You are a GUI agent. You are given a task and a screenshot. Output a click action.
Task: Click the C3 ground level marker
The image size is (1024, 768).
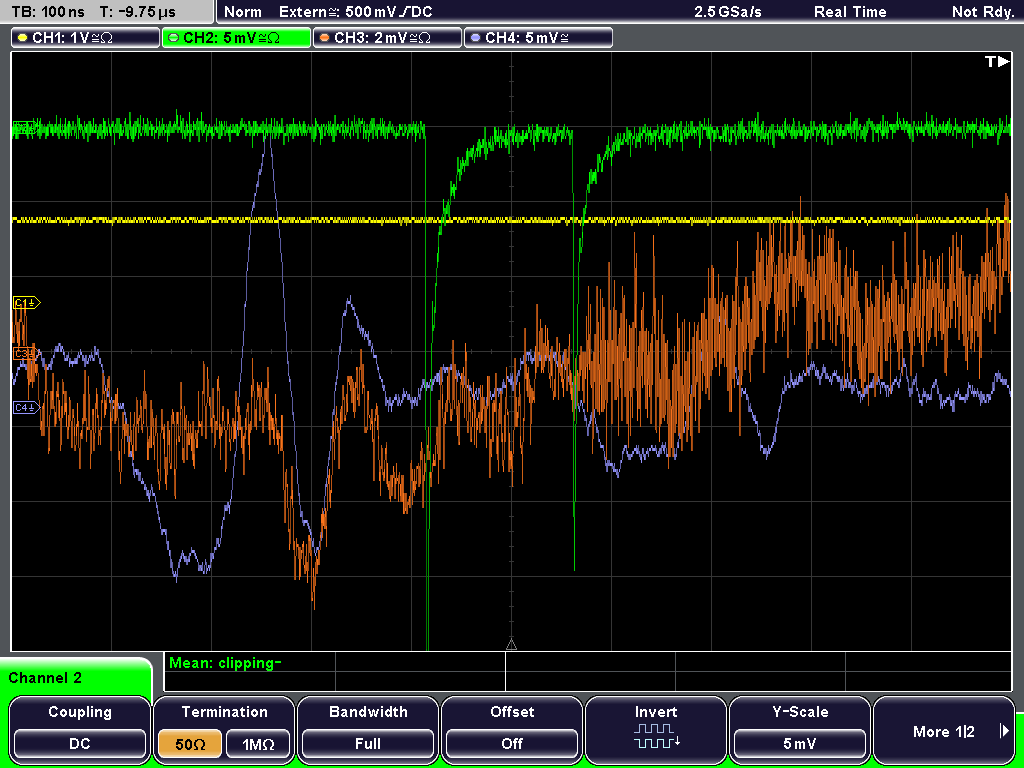pyautogui.click(x=26, y=353)
